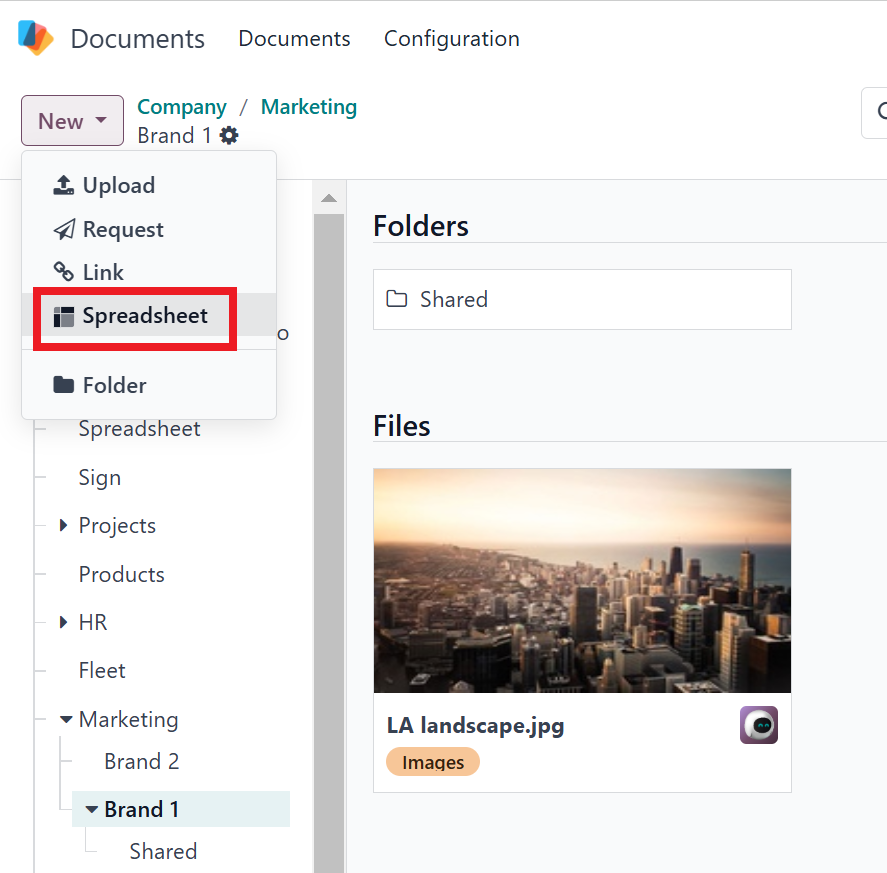Select the Projects folder in the tree
The width and height of the screenshot is (887, 873).
(x=117, y=526)
